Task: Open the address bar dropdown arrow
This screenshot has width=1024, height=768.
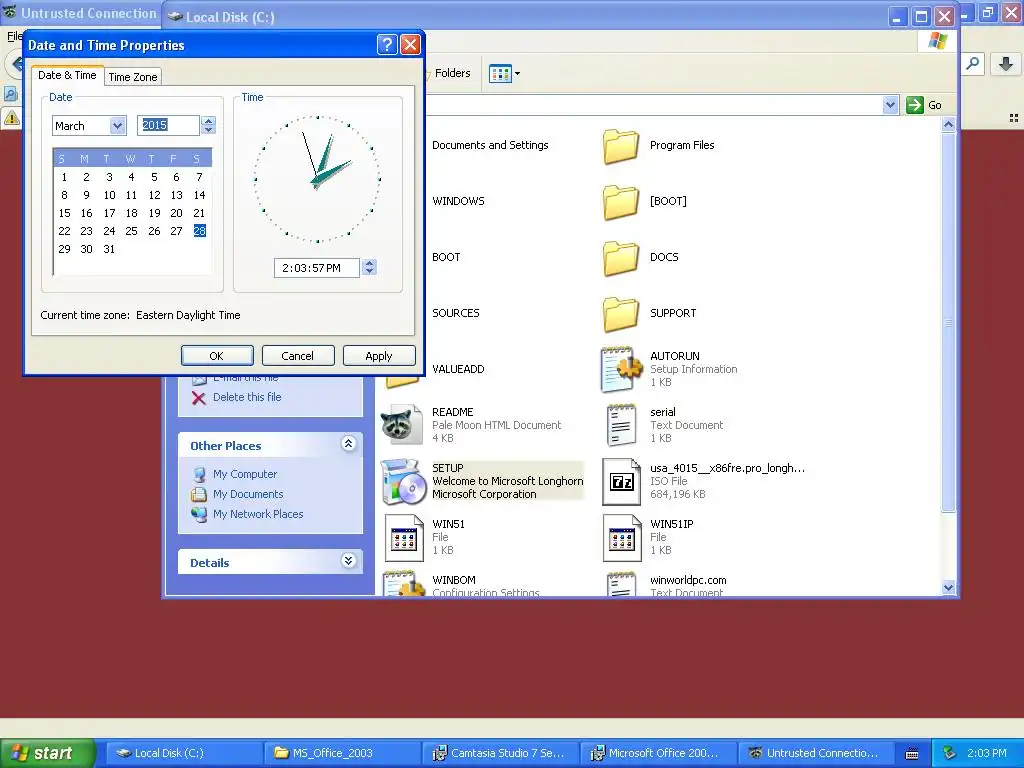Action: [x=890, y=104]
